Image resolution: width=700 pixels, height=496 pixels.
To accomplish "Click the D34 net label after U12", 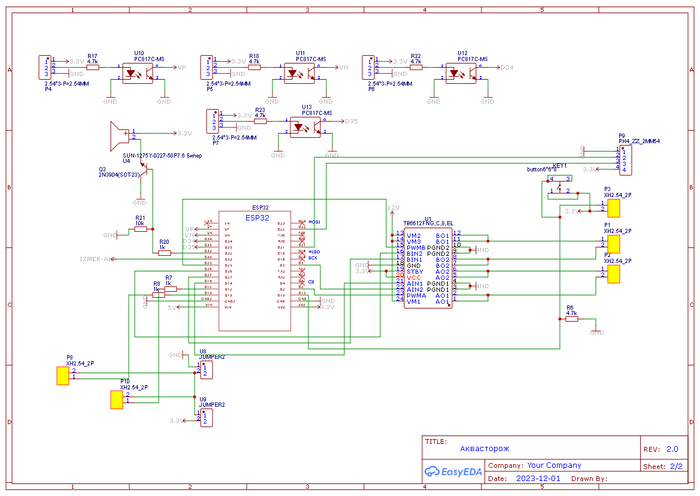I will [507, 67].
